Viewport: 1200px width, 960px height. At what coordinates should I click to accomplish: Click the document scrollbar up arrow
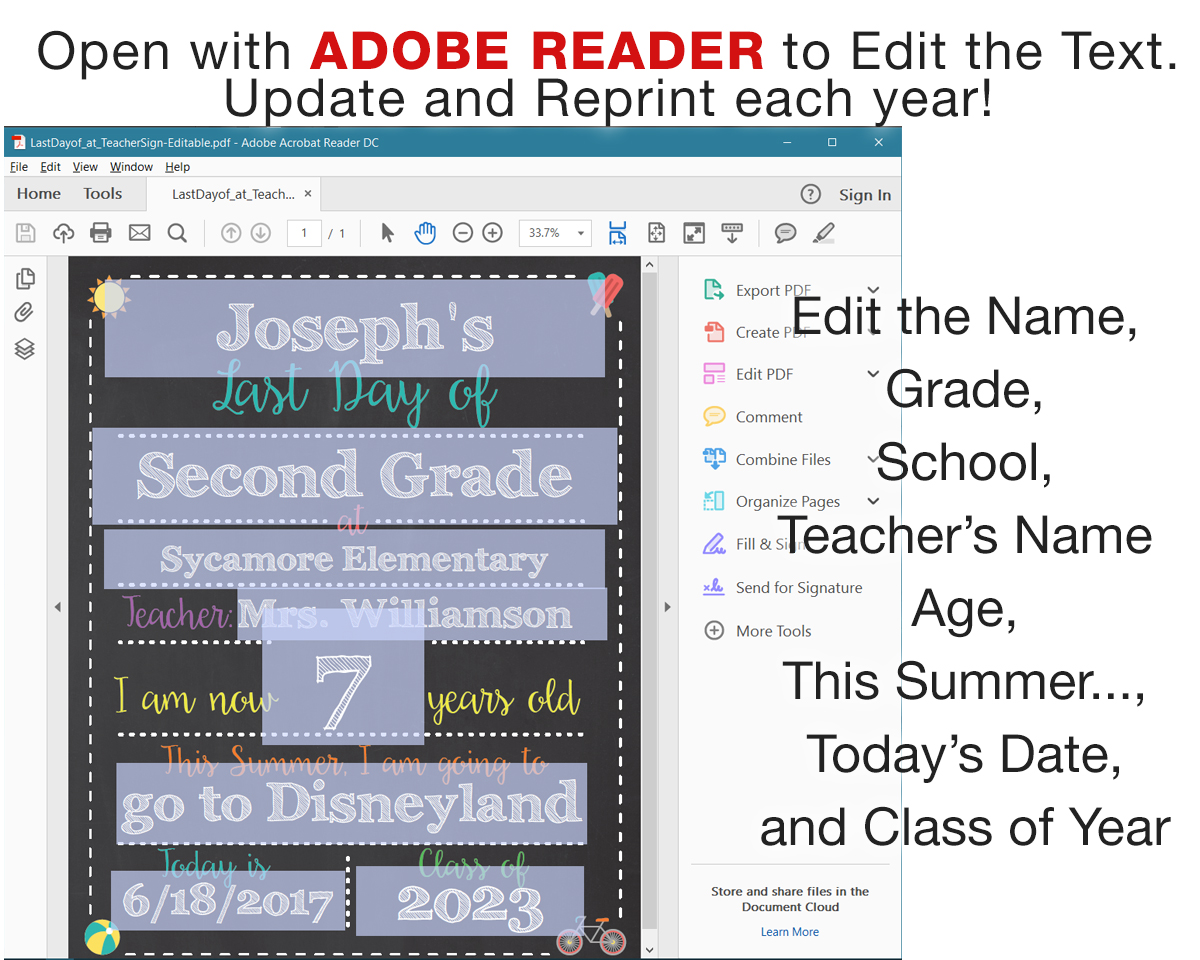pos(649,265)
